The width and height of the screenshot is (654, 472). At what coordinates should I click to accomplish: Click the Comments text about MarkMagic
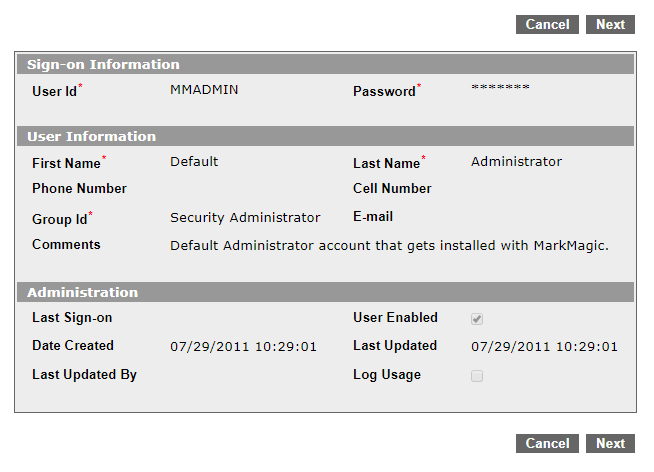389,245
